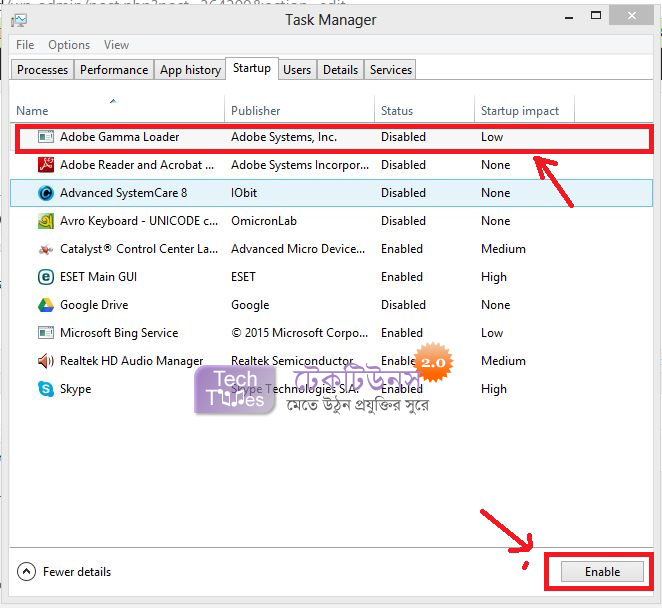Close the Task Manager window
The height and width of the screenshot is (608, 662).
point(632,16)
